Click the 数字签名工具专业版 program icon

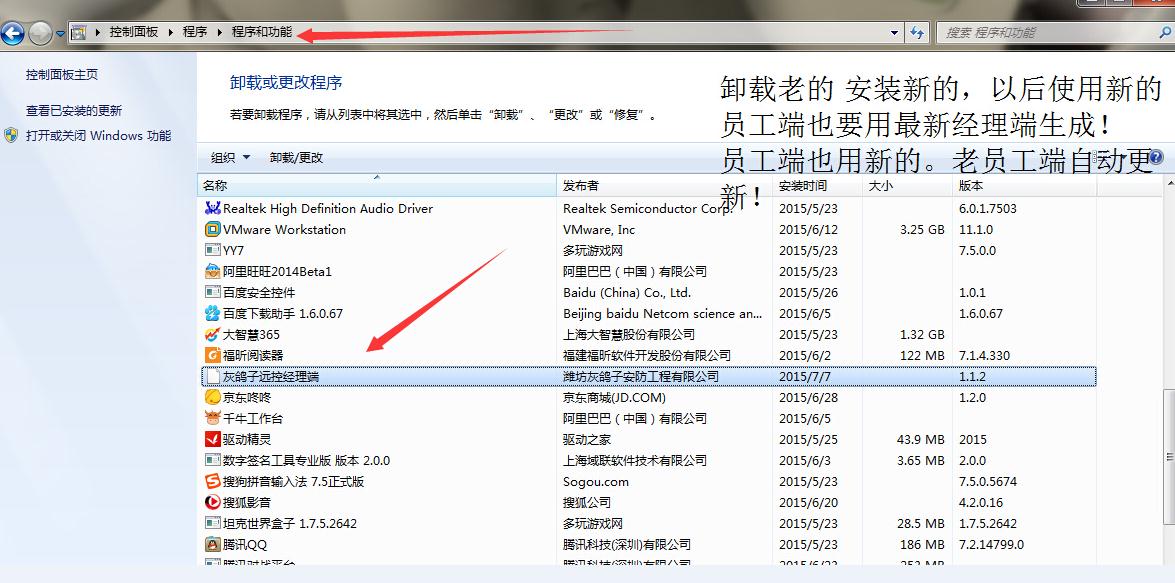(213, 460)
